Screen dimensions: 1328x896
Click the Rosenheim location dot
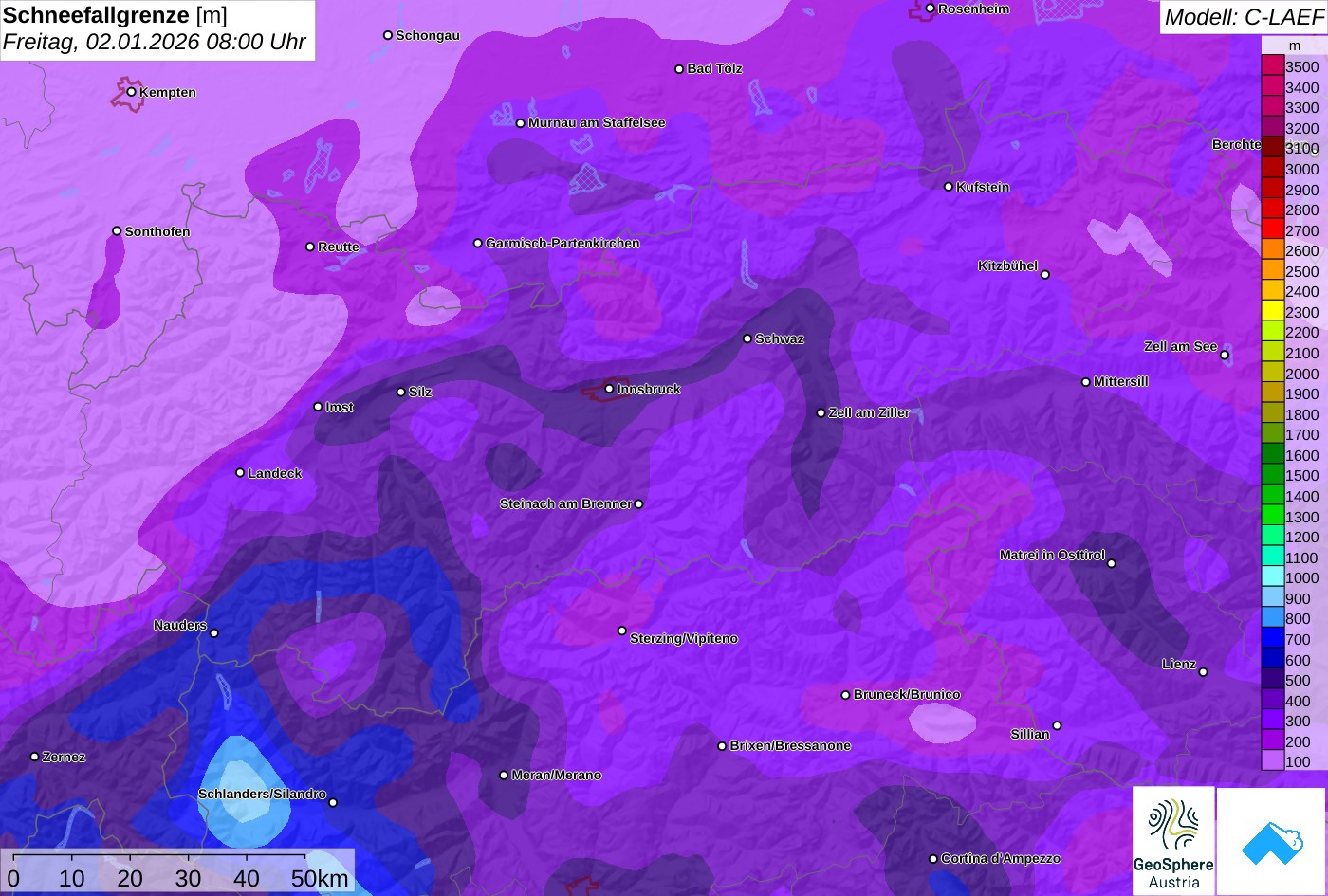(x=931, y=9)
